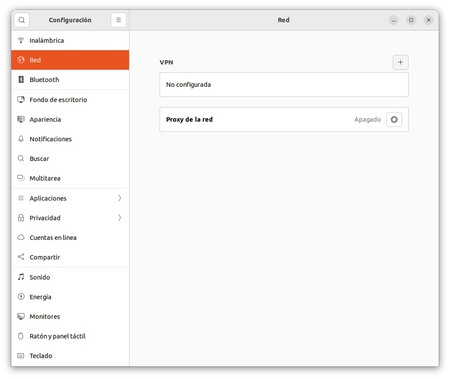The height and width of the screenshot is (379, 450).
Task: Click the Monitores display icon
Action: click(21, 316)
